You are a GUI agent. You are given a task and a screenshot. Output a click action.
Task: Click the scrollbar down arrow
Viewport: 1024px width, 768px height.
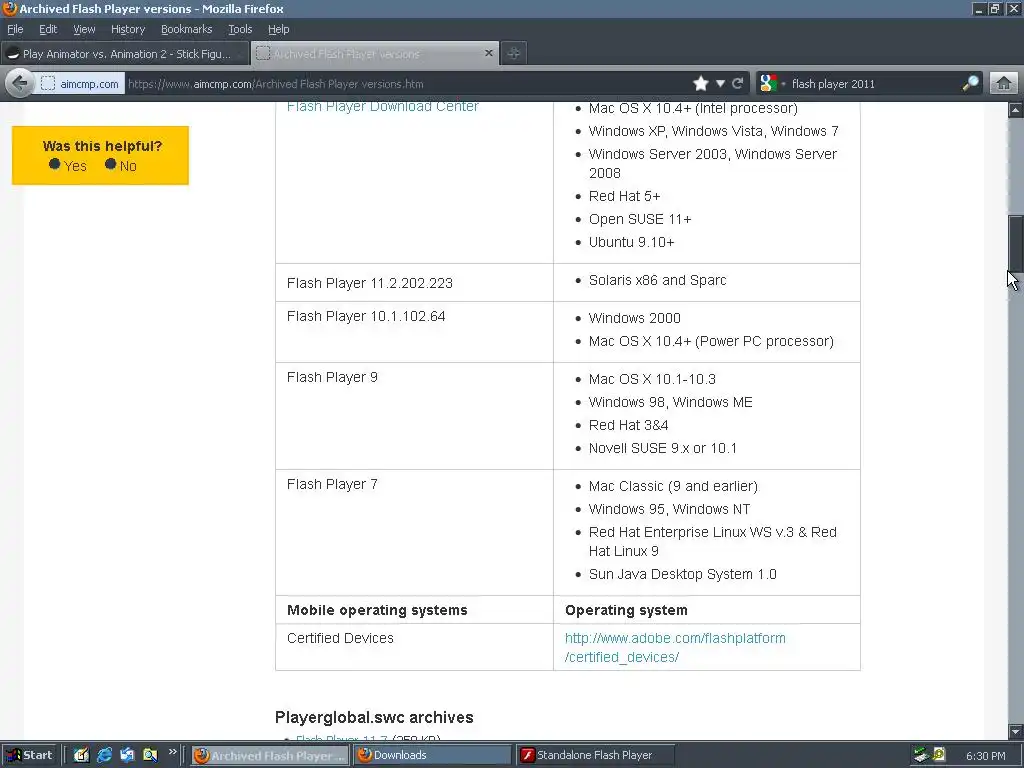tap(1015, 731)
